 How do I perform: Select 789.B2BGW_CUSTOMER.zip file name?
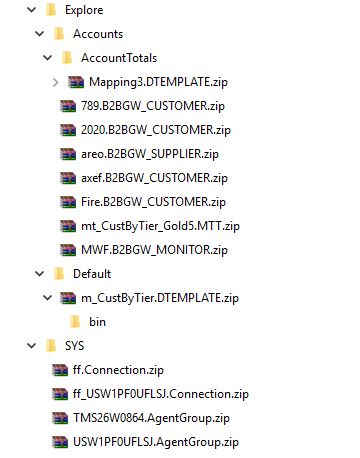(x=153, y=106)
